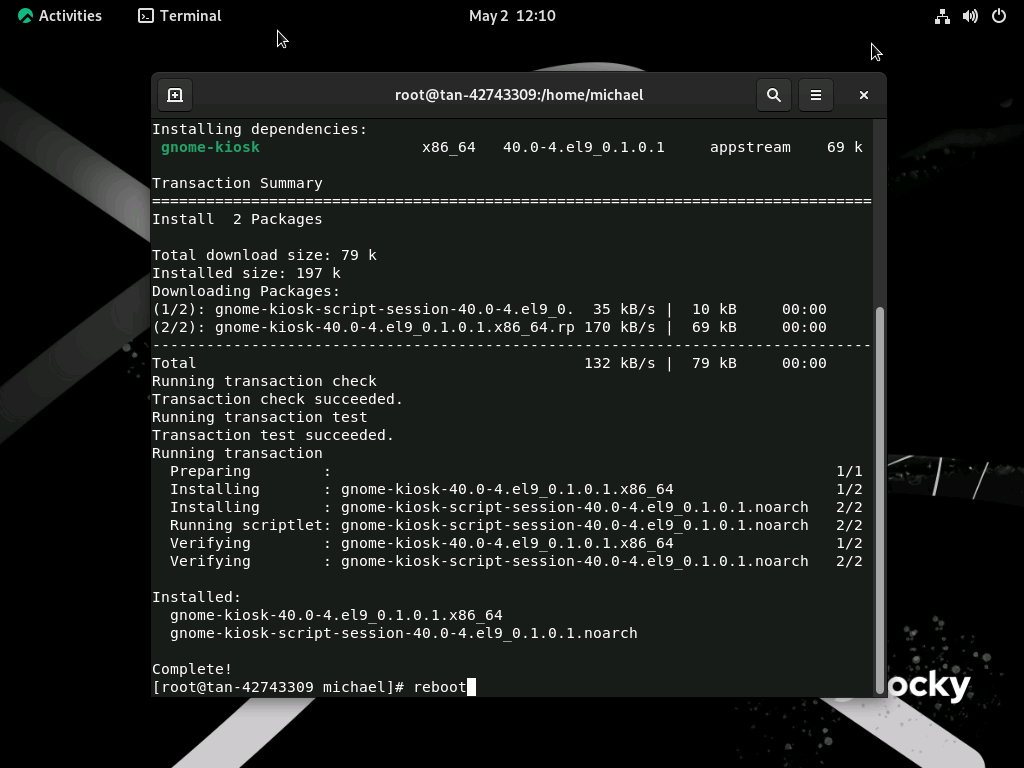
Task: Click the wired network status icon
Action: (x=942, y=16)
